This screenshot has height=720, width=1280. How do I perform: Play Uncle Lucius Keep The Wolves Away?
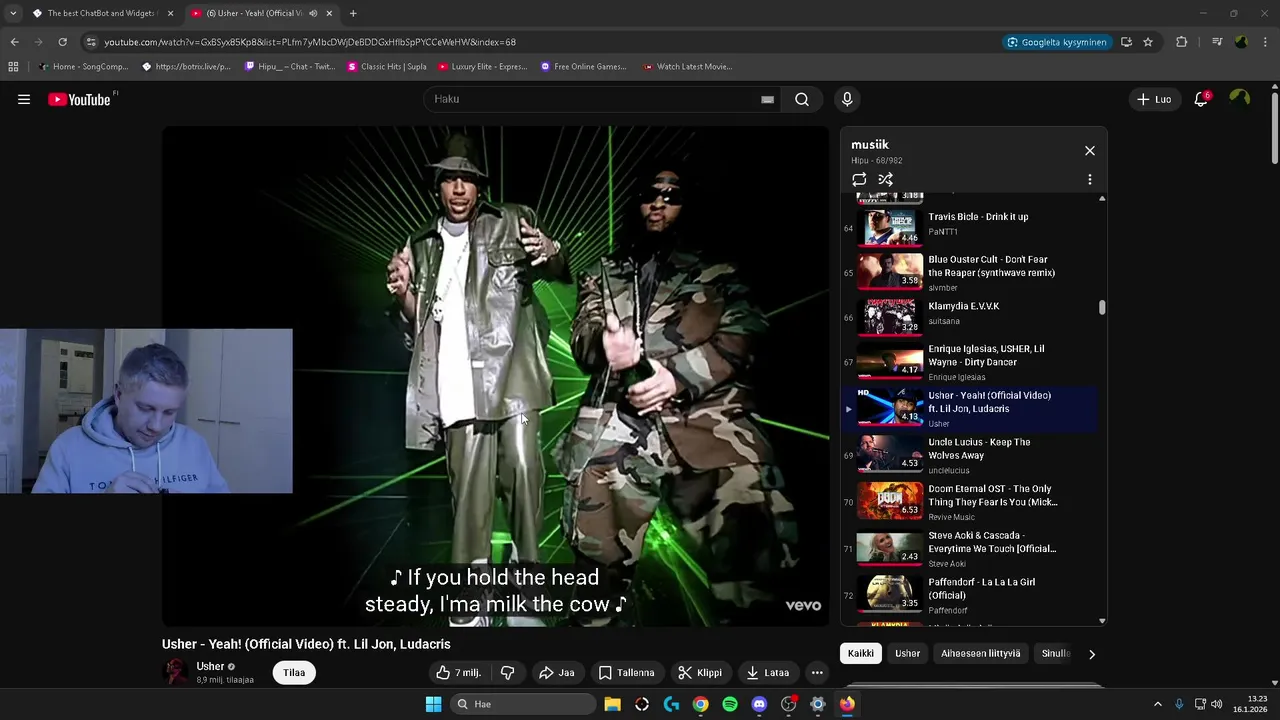[x=969, y=456]
